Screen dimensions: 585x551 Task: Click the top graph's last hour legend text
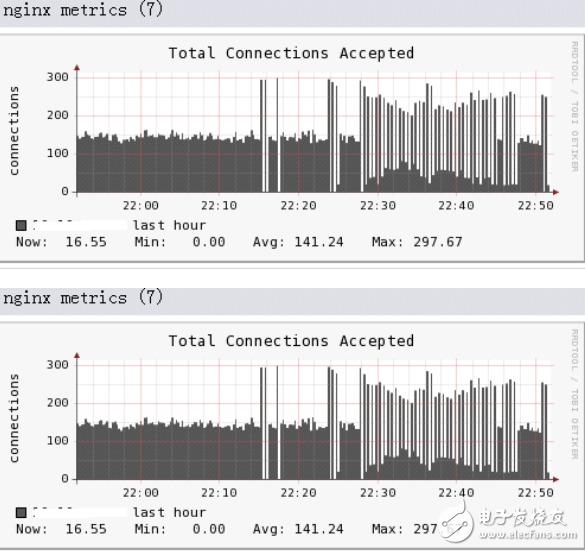170,225
